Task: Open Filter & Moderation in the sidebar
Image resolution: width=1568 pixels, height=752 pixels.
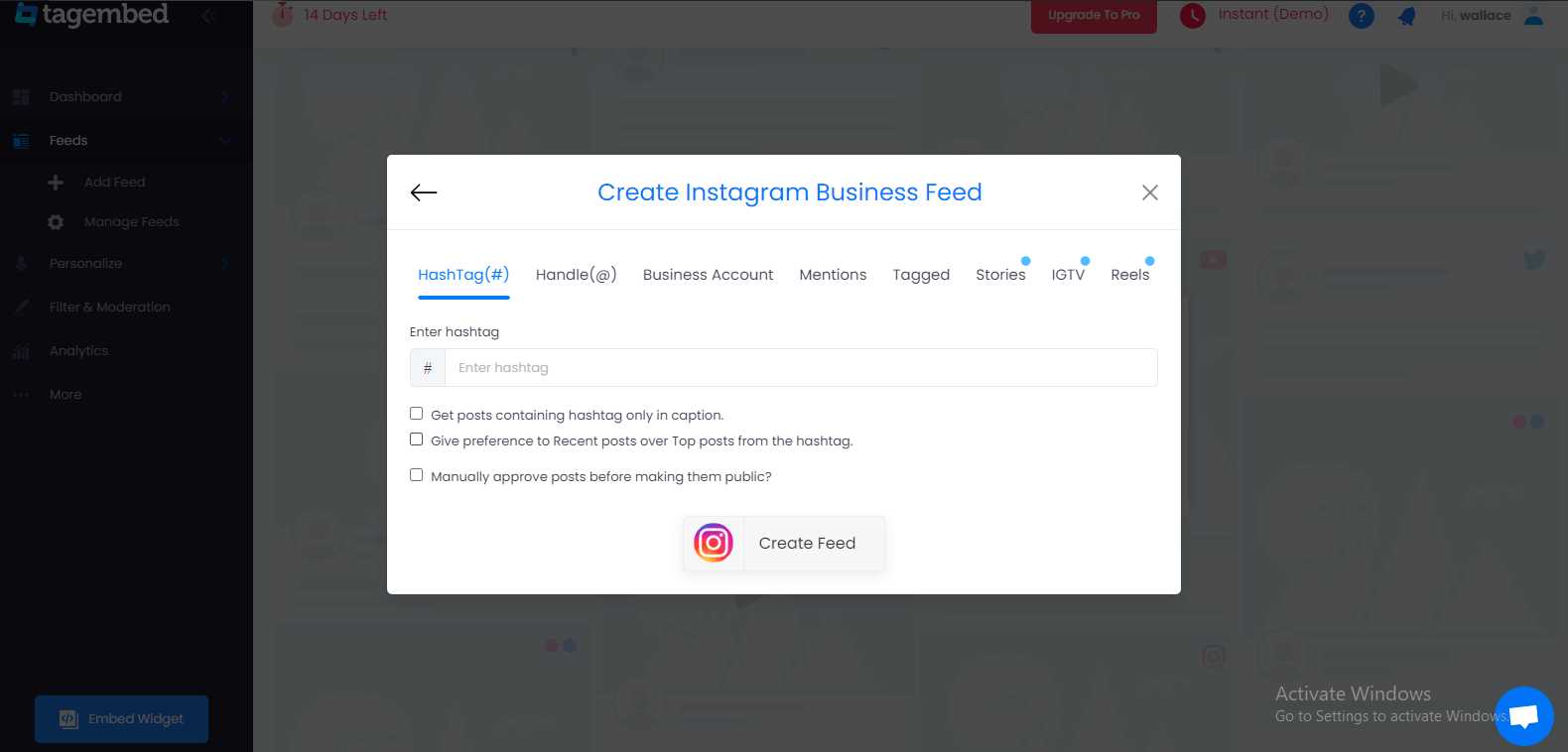Action: (109, 307)
